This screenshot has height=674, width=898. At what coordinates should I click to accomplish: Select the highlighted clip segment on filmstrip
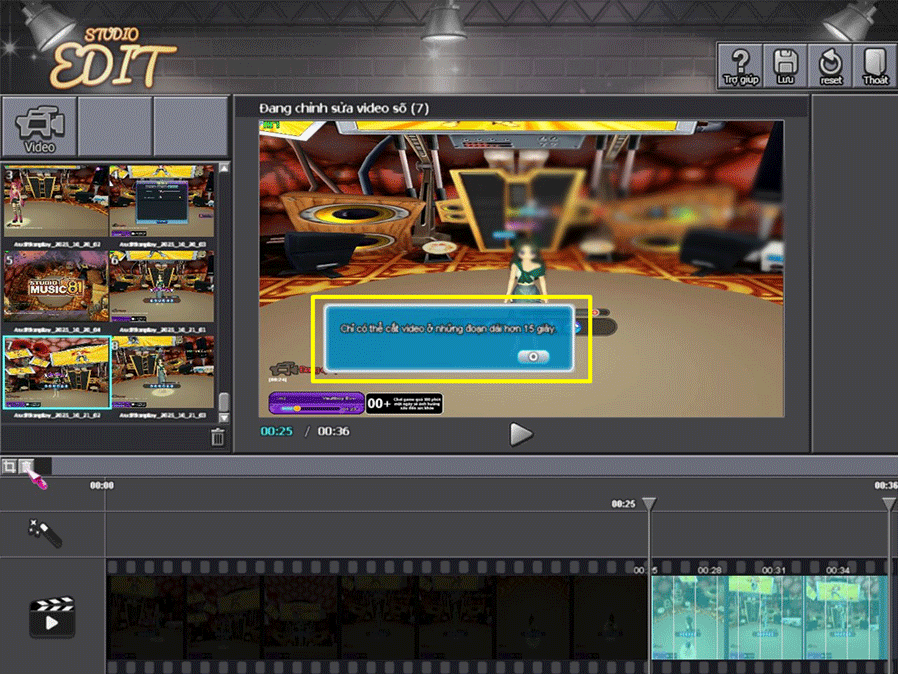point(768,617)
